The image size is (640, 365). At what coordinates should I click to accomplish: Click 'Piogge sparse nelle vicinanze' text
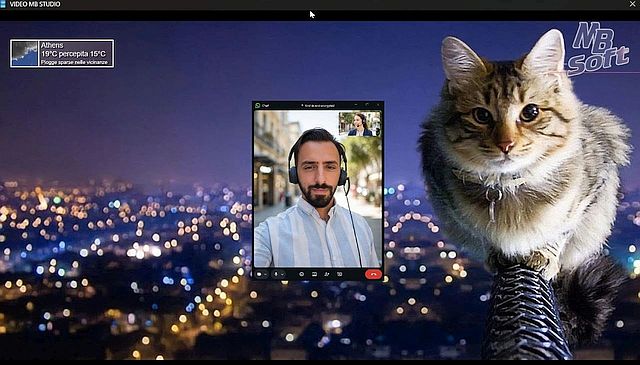tap(74, 62)
